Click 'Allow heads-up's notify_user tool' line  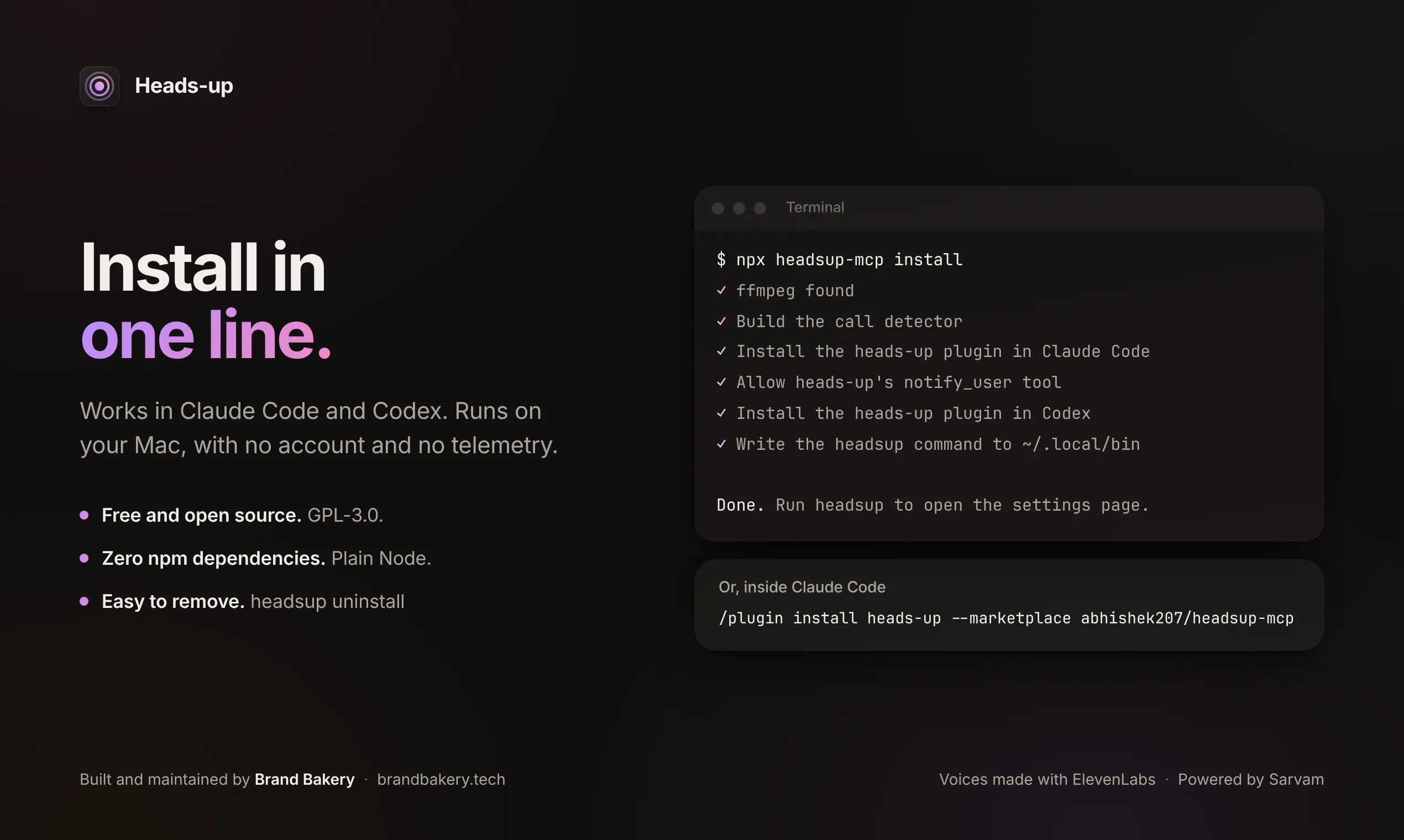coord(898,382)
